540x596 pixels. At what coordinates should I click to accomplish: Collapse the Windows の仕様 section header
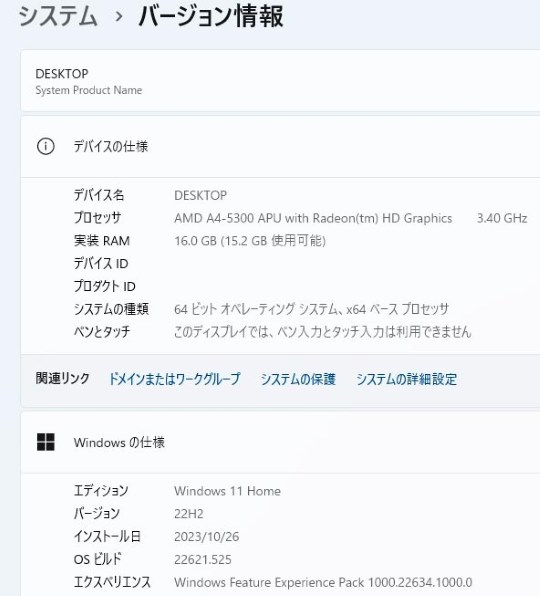[x=280, y=442]
